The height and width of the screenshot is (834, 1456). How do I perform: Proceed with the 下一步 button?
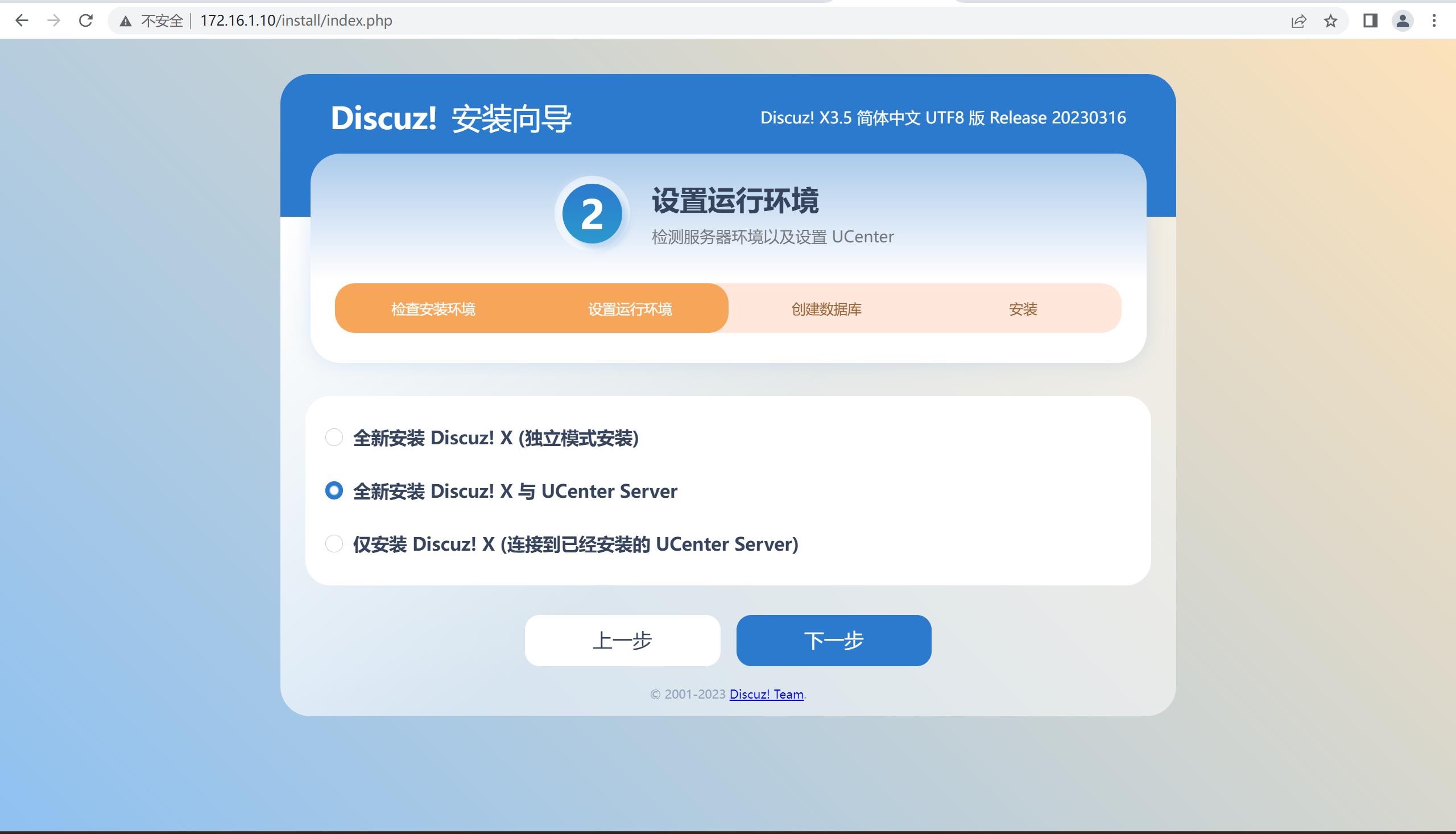tap(834, 641)
